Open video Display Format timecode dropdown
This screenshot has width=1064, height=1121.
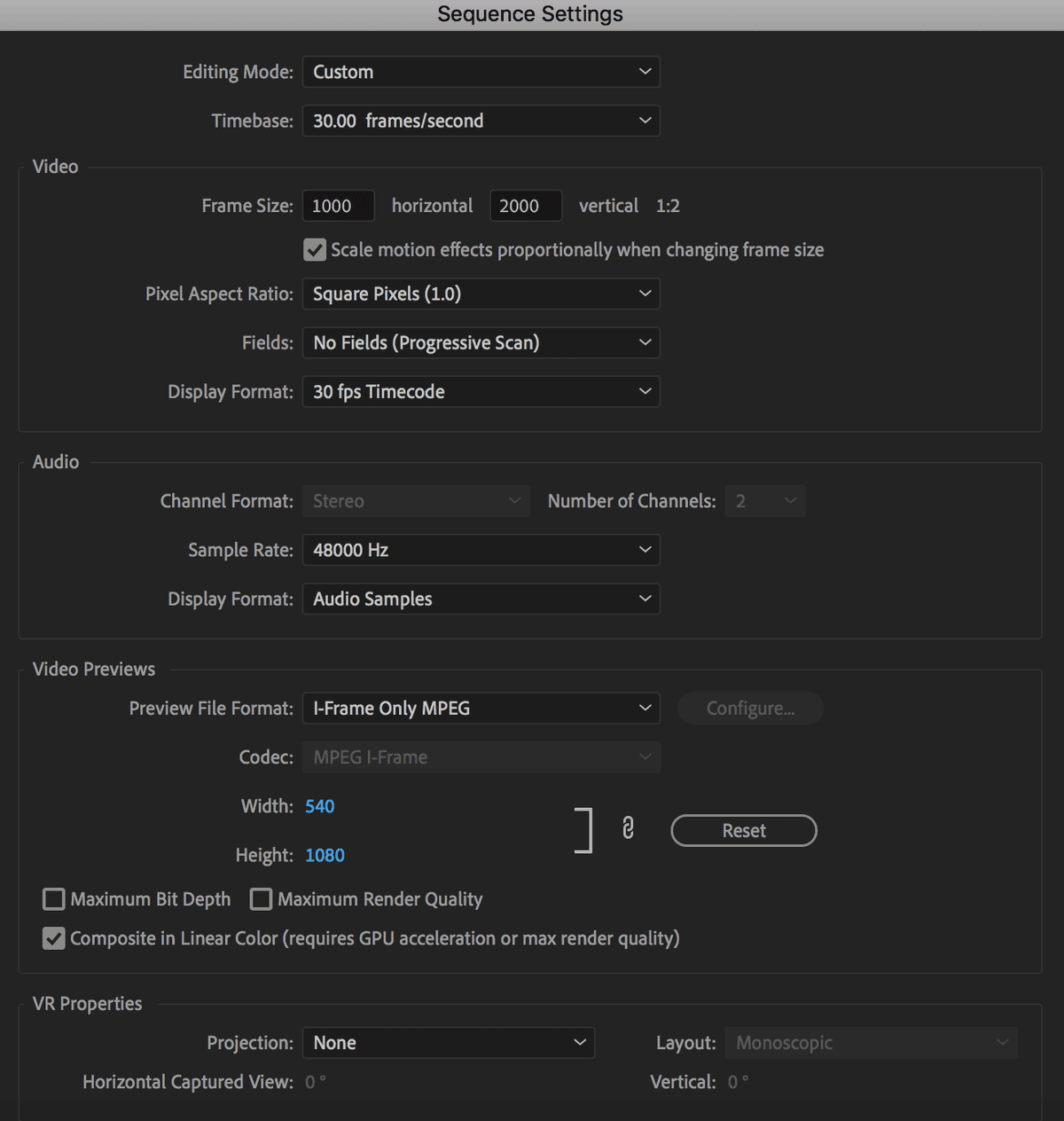click(481, 391)
